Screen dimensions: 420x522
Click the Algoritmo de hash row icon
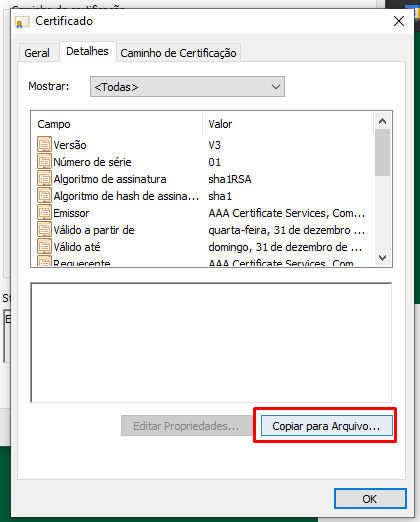(44, 196)
